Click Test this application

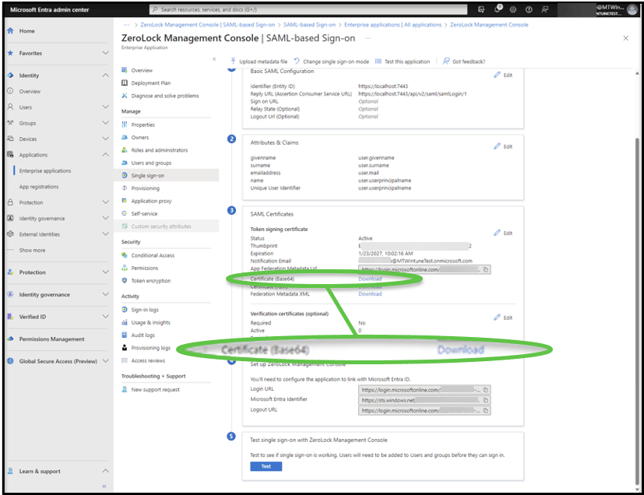[x=402, y=62]
